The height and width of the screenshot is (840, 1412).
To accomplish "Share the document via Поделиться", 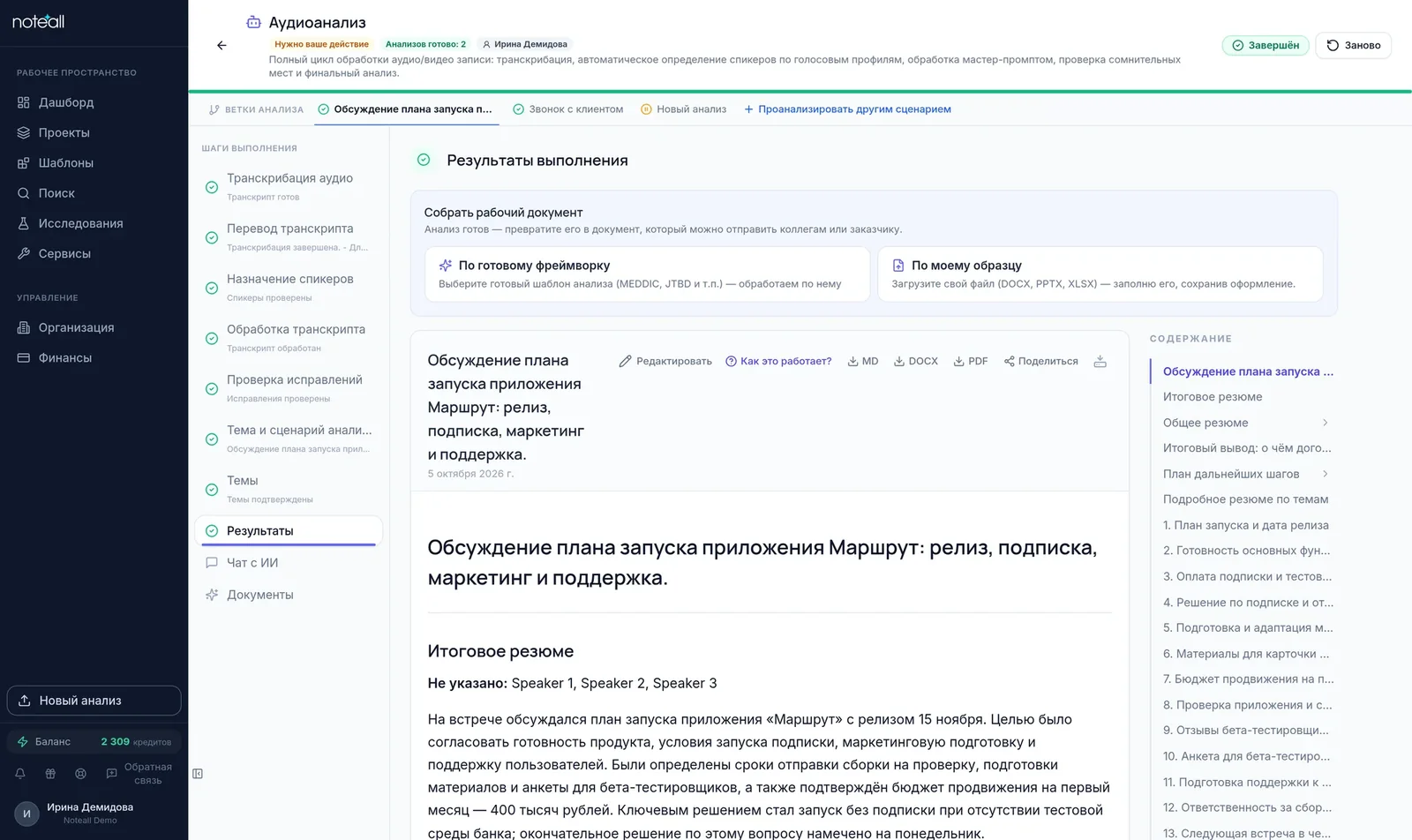I will point(1041,361).
